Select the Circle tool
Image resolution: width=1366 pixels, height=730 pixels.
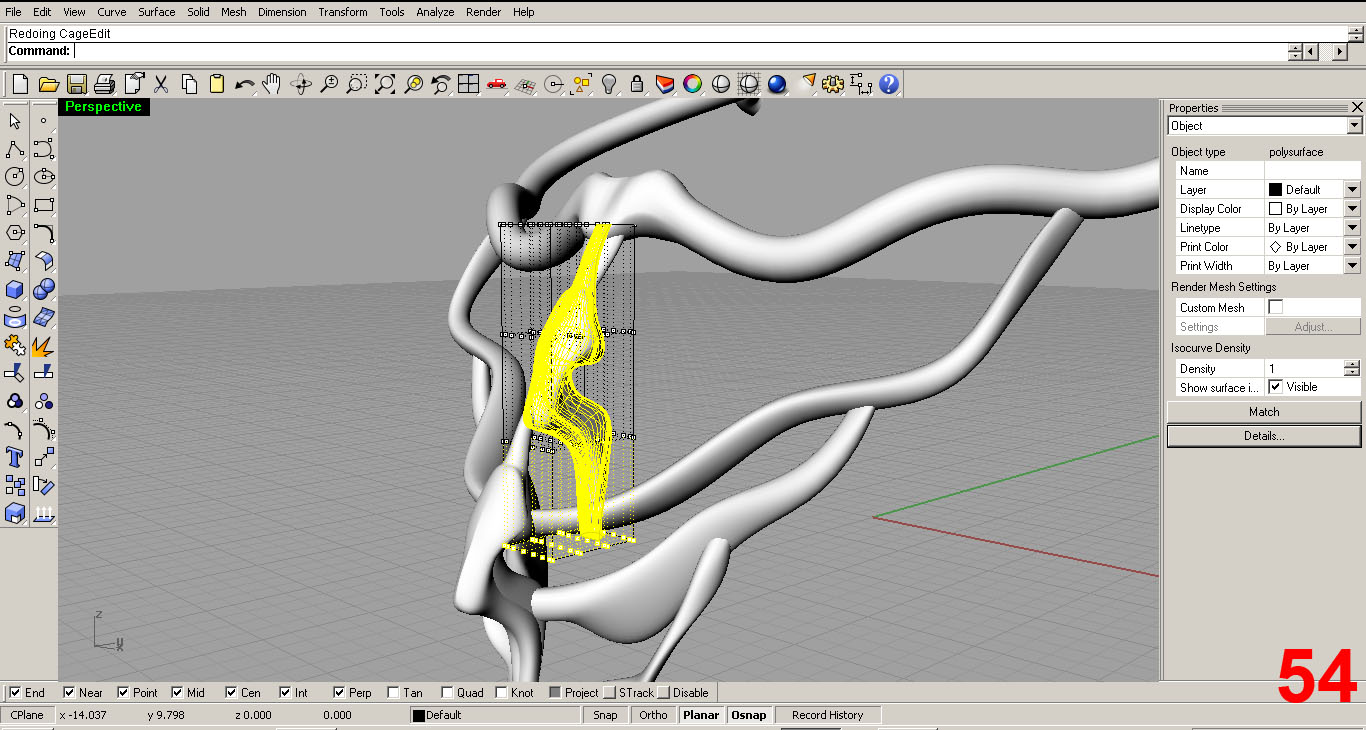[15, 177]
